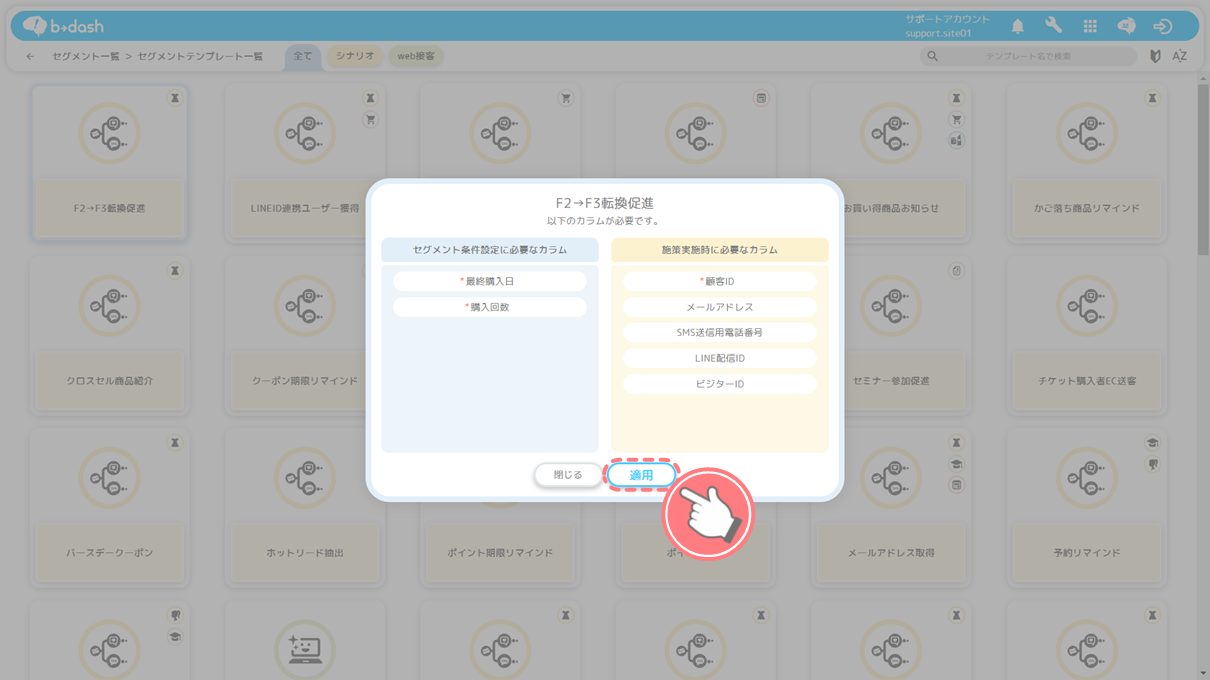Click the メールアドレス column entry
This screenshot has height=680, width=1210.
click(720, 308)
